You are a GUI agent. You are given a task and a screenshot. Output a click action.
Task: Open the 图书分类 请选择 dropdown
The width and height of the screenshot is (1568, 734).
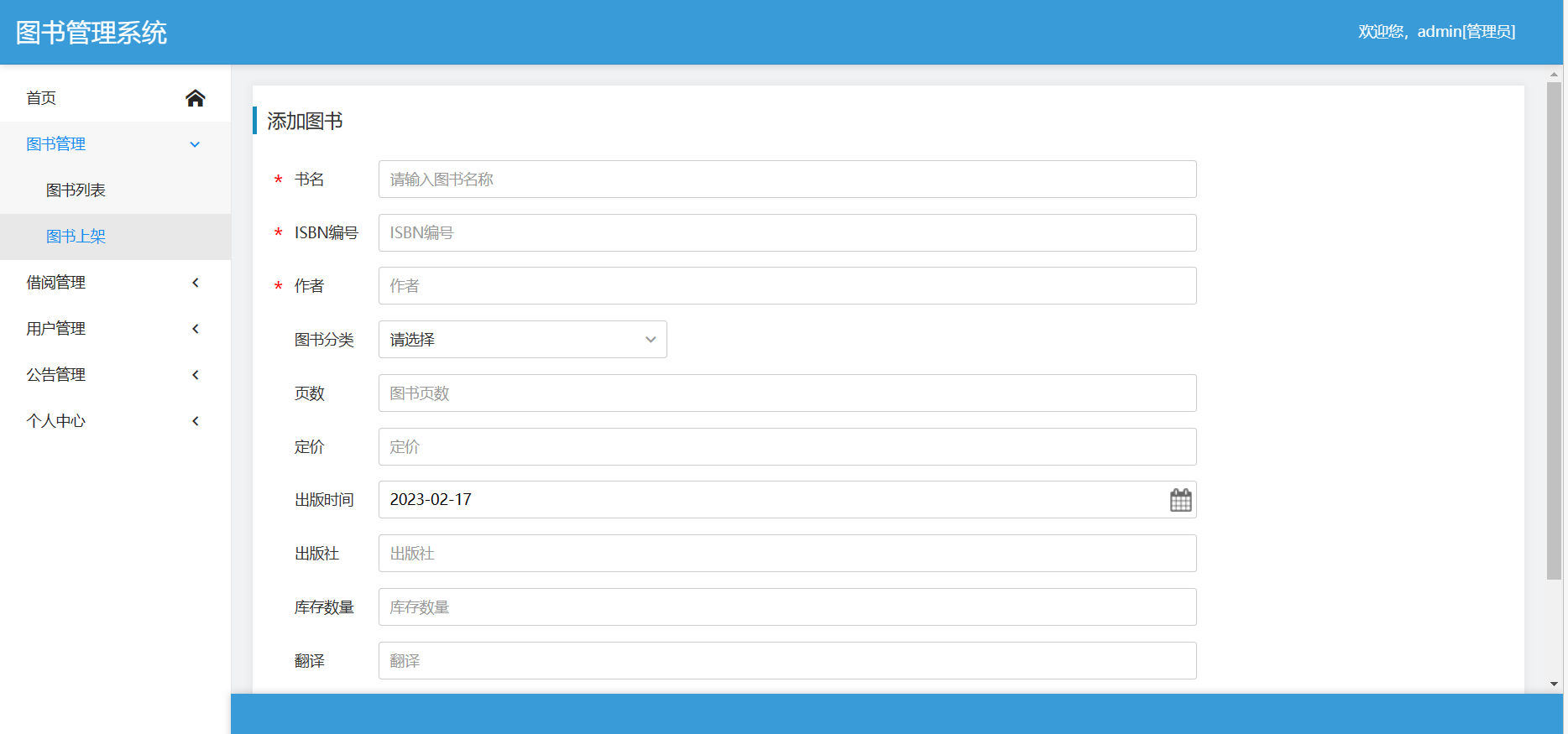(x=523, y=340)
